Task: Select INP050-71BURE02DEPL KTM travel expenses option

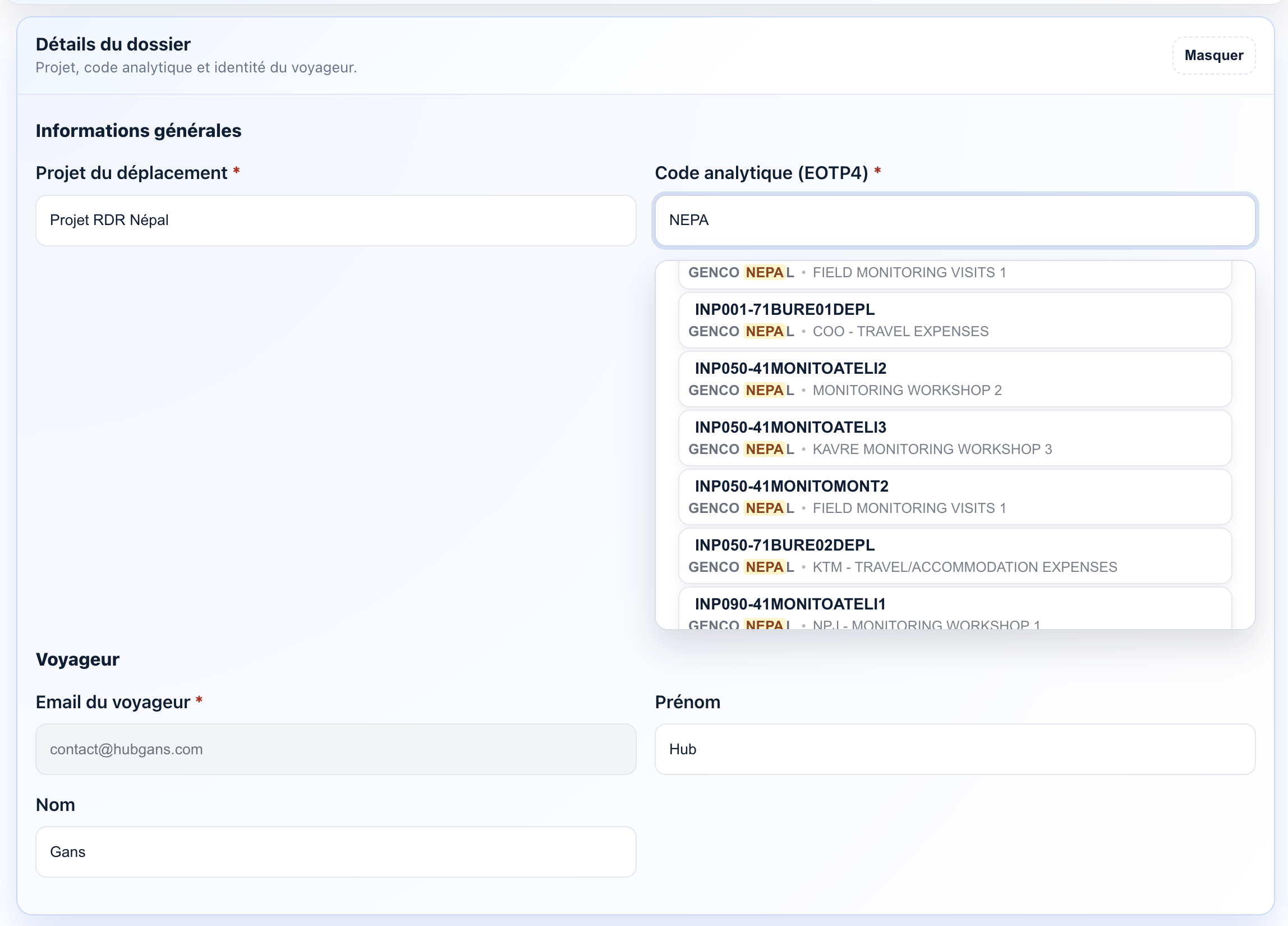Action: pyautogui.click(x=954, y=556)
